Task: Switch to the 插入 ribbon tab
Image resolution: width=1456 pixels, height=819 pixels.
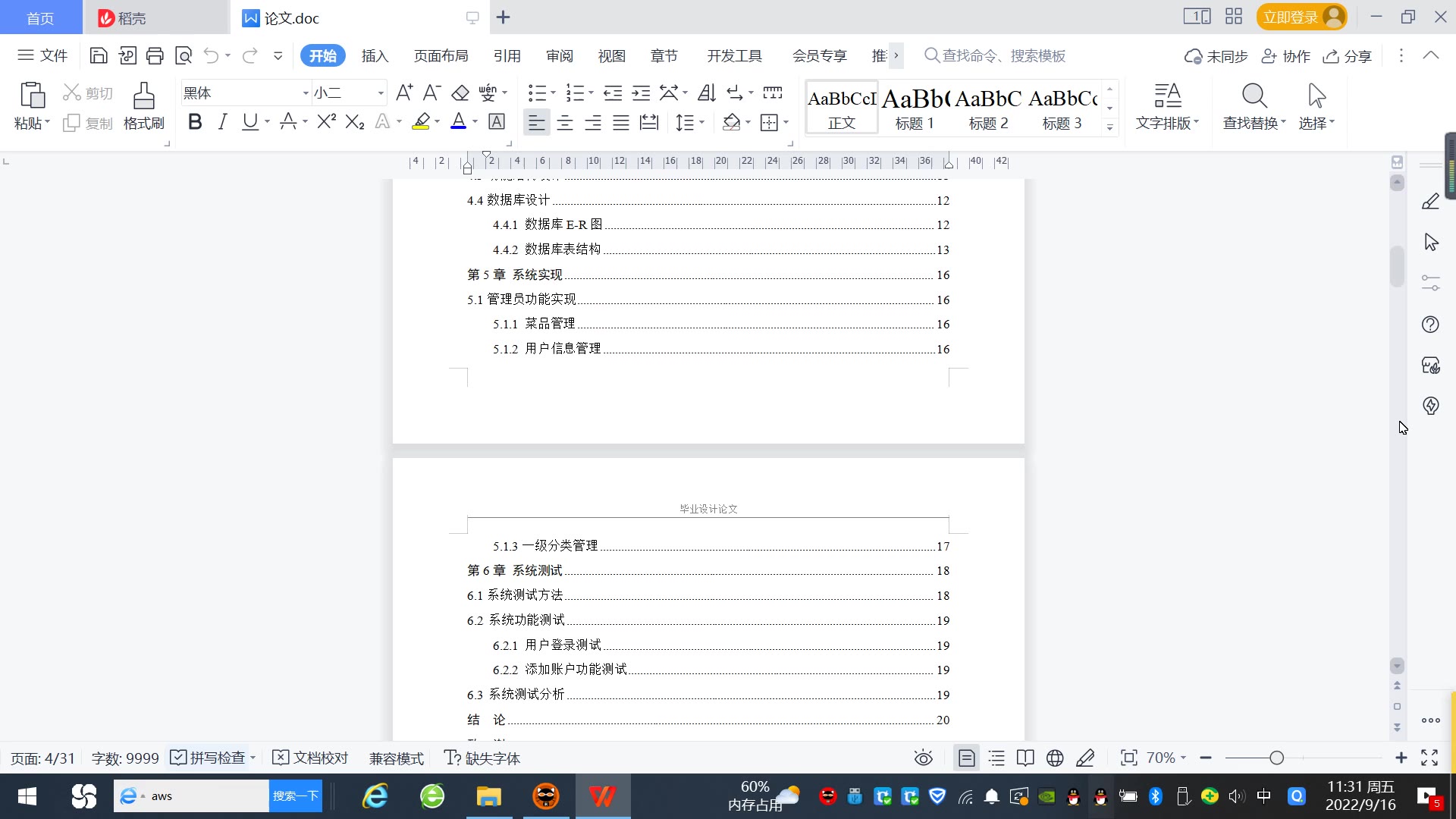Action: pos(375,55)
